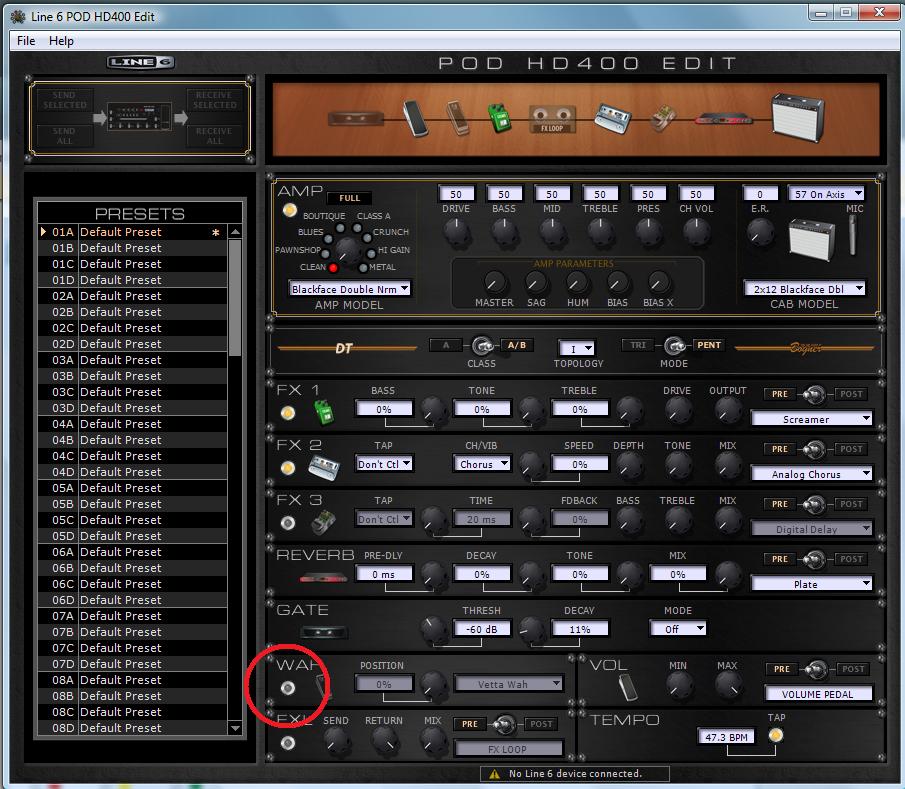Click the VOL pedal icon
The height and width of the screenshot is (789, 905).
(627, 687)
